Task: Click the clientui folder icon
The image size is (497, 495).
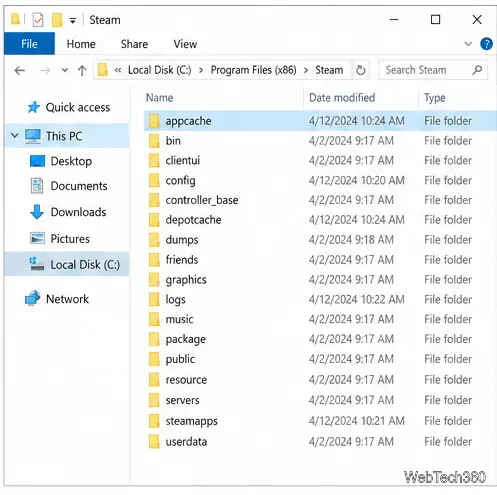Action: point(154,160)
